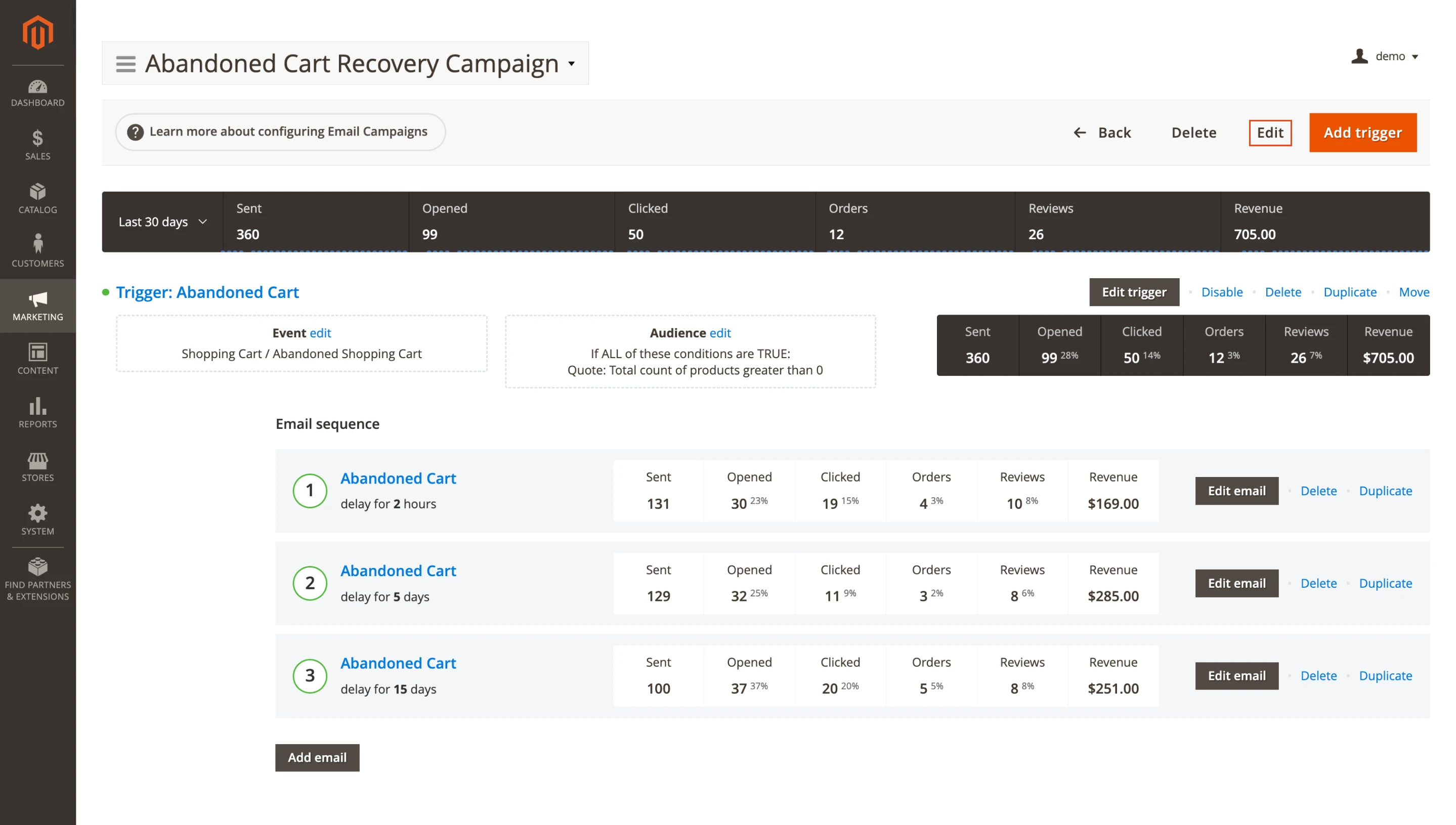Open the Last 30 days date range selector

[162, 222]
